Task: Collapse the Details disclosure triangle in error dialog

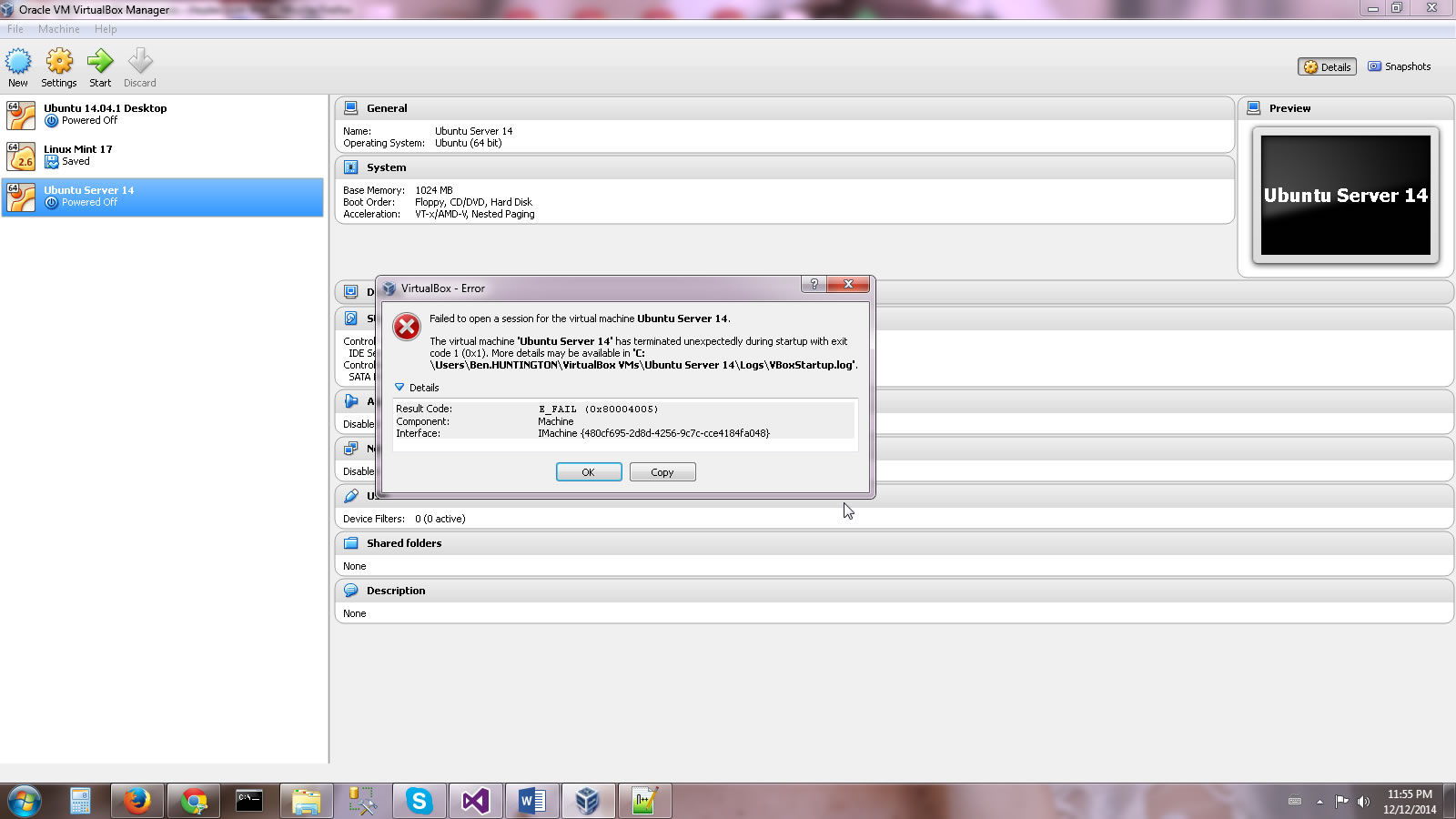Action: 399,388
